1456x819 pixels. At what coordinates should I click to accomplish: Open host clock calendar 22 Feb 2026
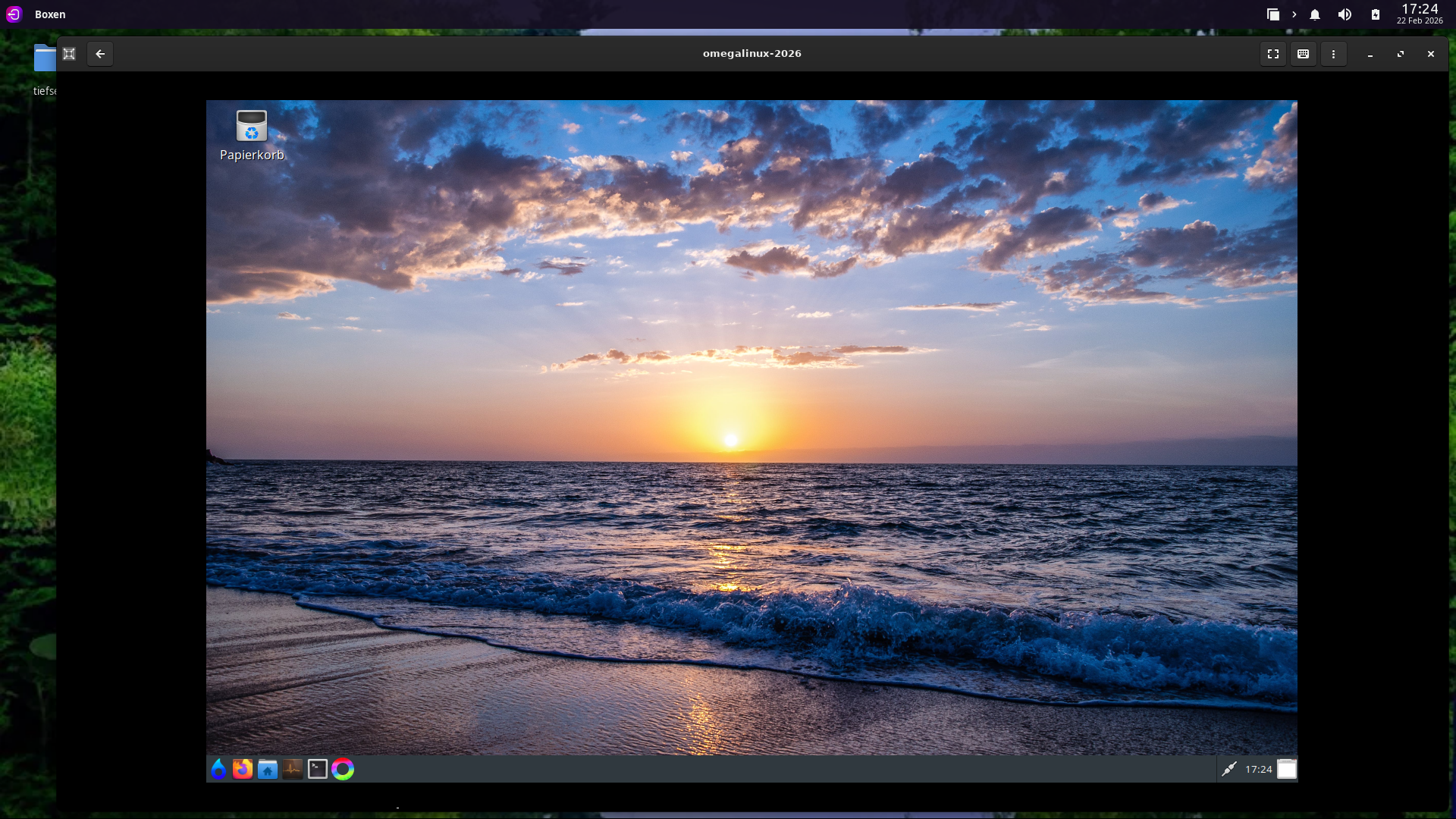pyautogui.click(x=1420, y=14)
